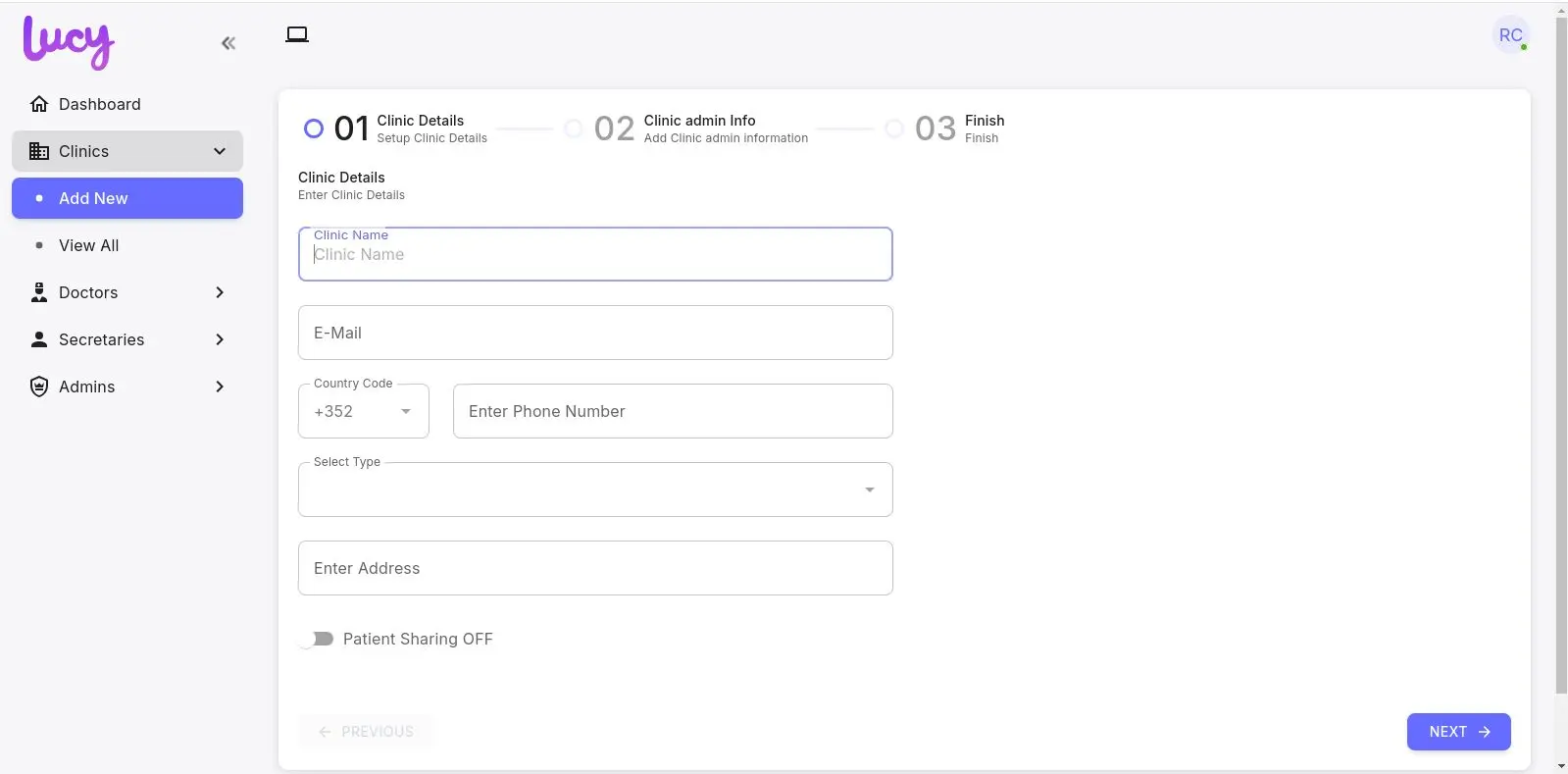The image size is (1568, 774).
Task: Select Add New in the sidebar
Action: [x=93, y=198]
